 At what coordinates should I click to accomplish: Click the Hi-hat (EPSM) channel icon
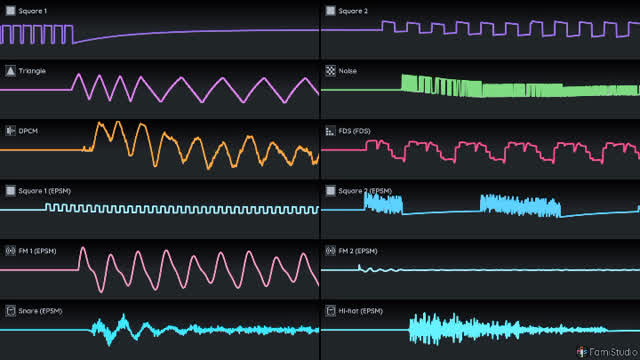[330, 311]
